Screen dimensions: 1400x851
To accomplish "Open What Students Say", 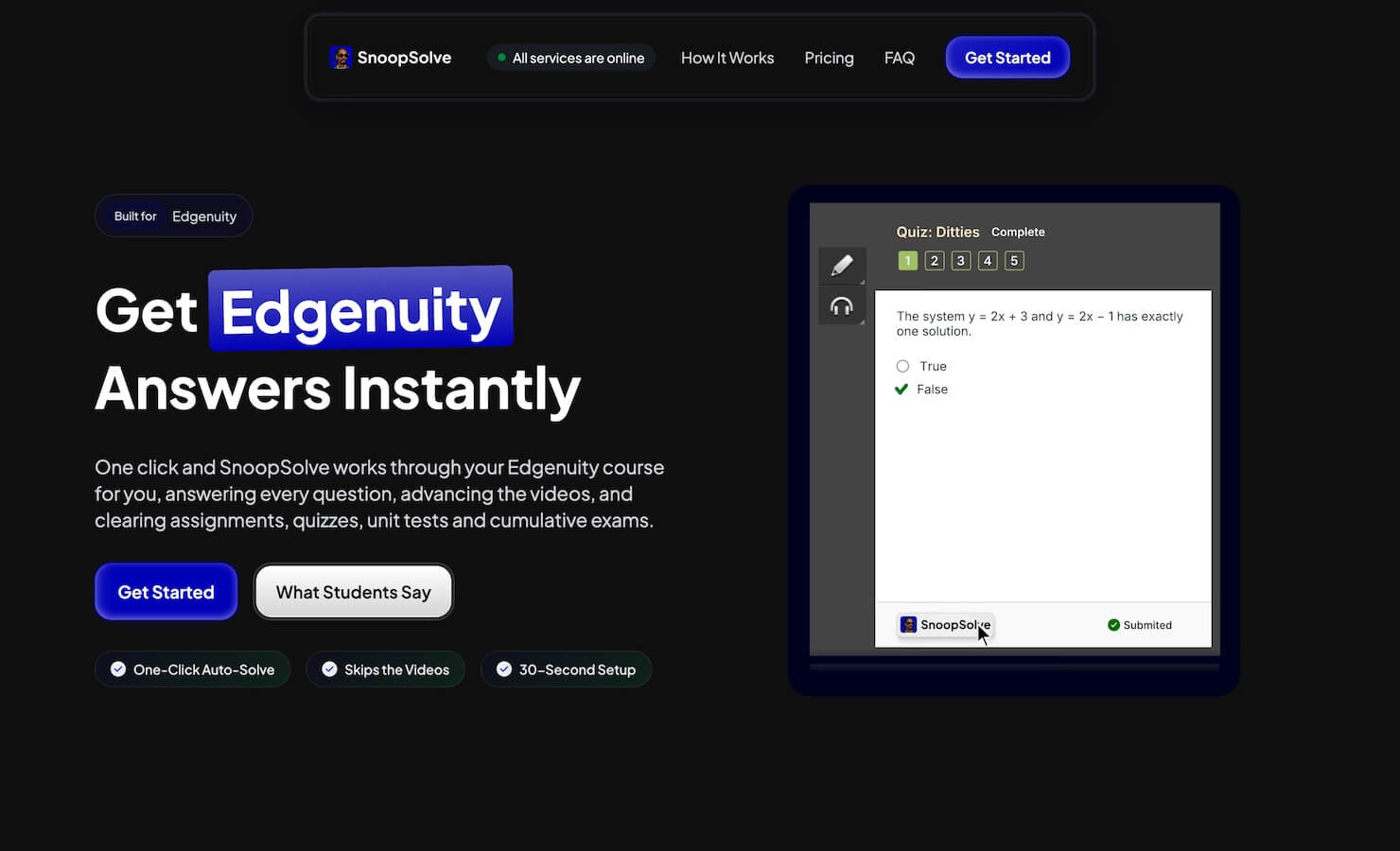I will pos(353,592).
